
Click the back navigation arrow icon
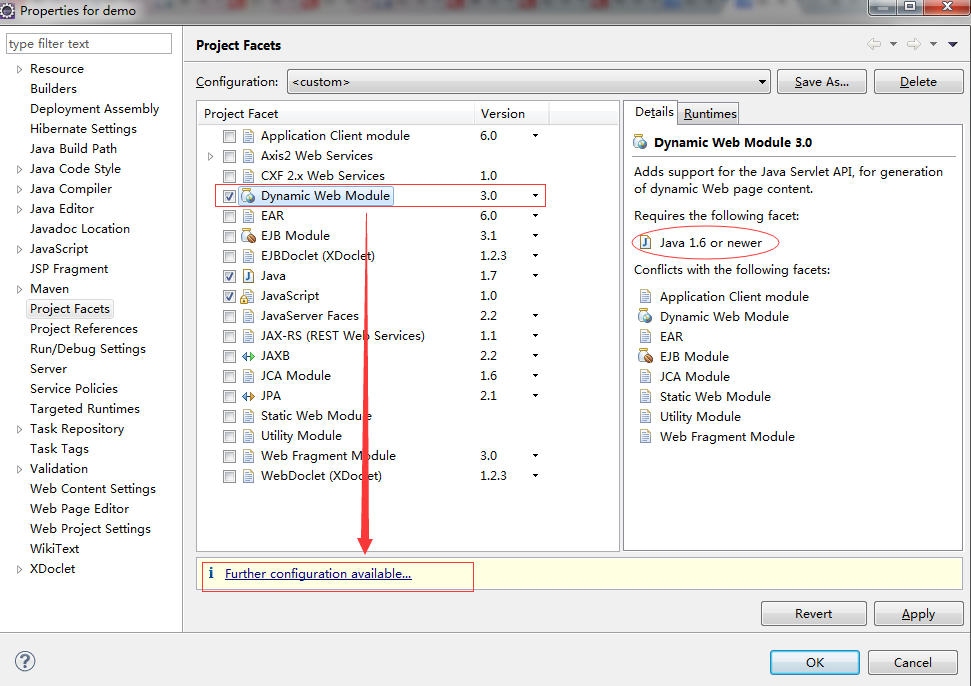[x=874, y=44]
